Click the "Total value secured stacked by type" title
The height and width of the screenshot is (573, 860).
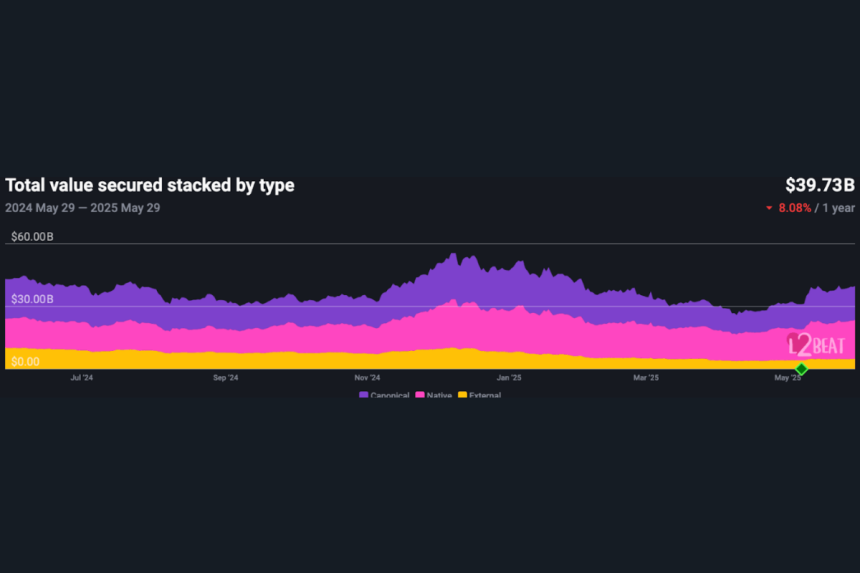tap(150, 185)
